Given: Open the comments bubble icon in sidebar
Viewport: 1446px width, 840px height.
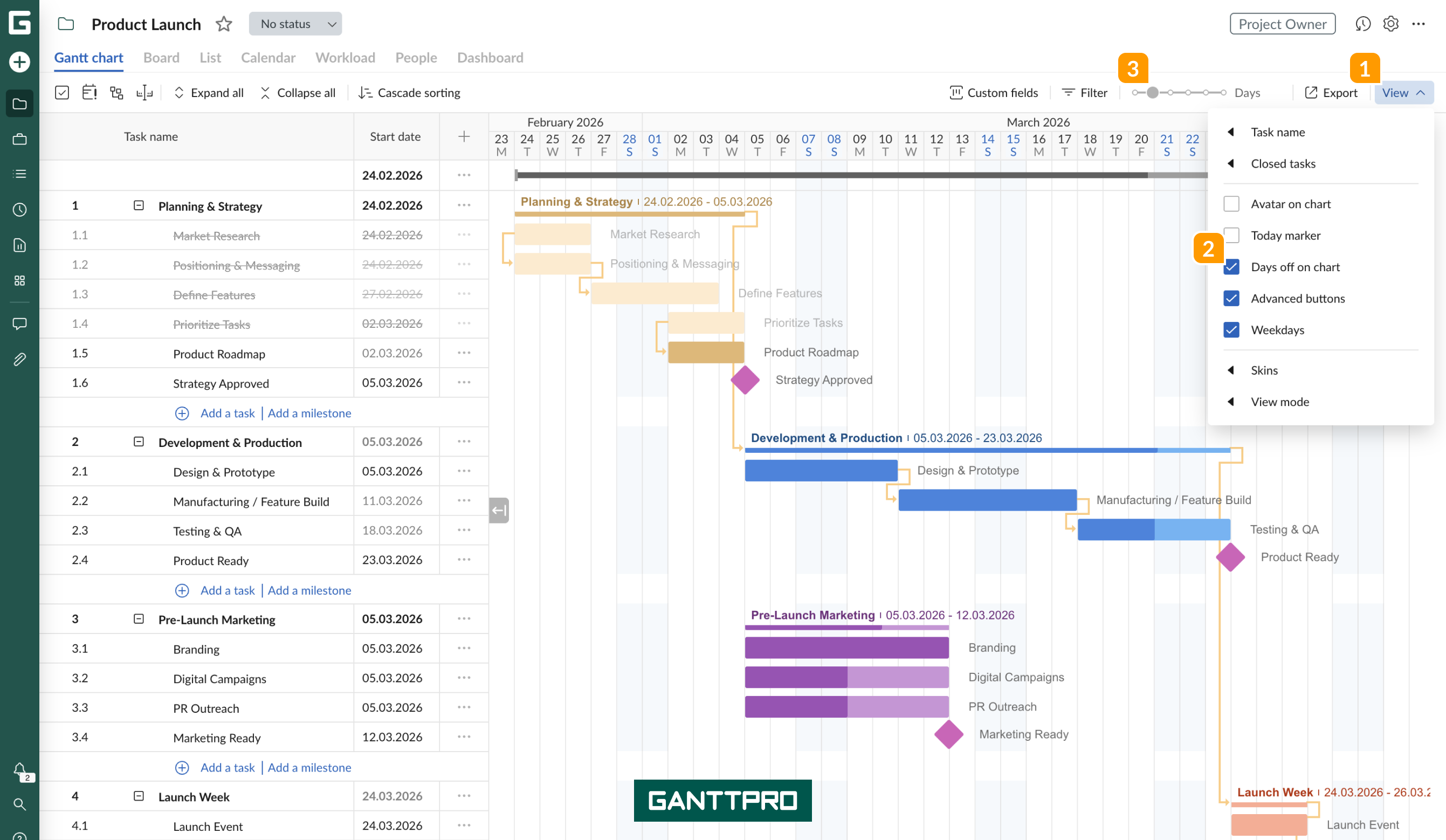Looking at the screenshot, I should [x=19, y=323].
